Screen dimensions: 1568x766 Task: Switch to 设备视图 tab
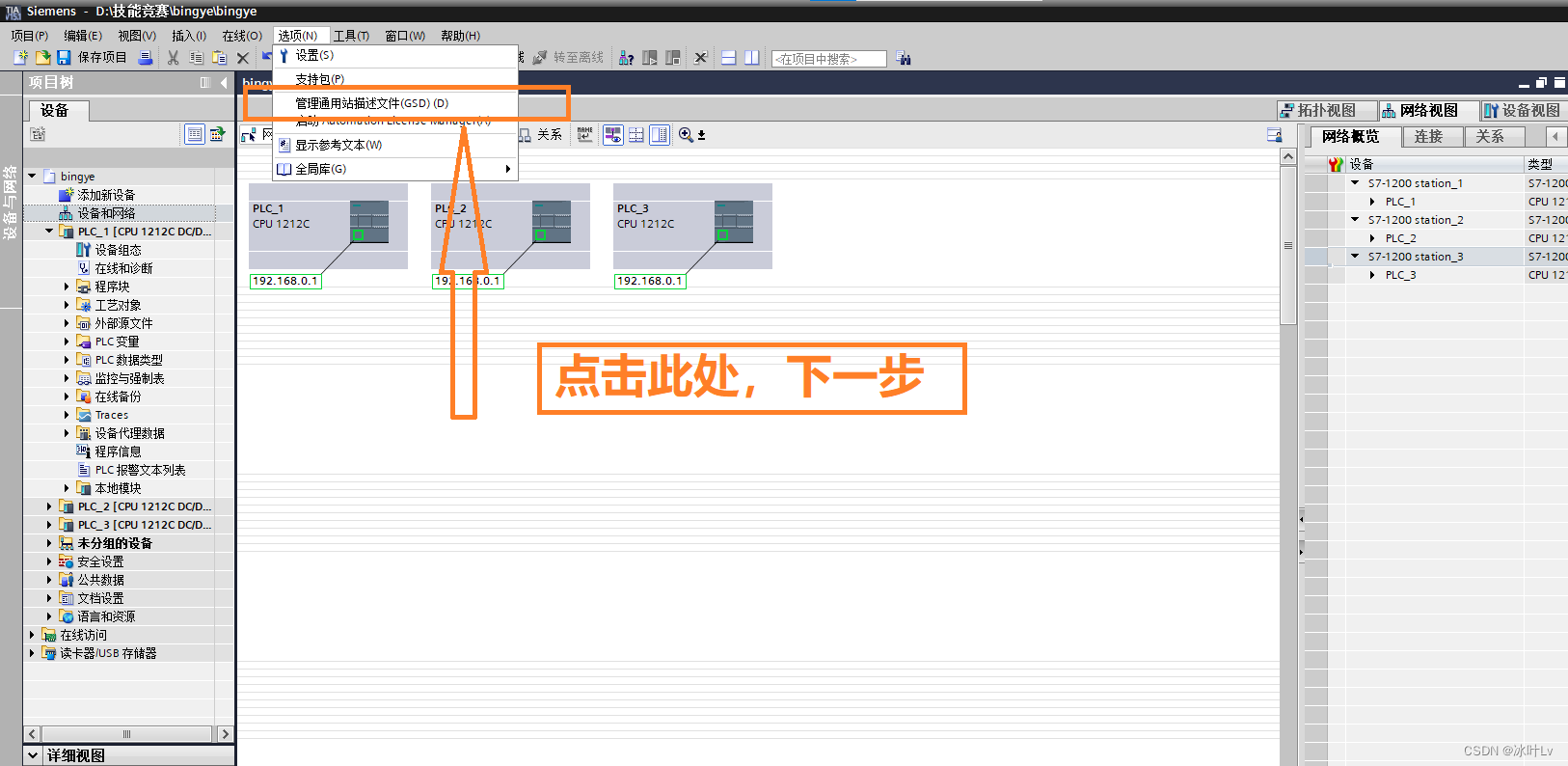coord(1522,110)
